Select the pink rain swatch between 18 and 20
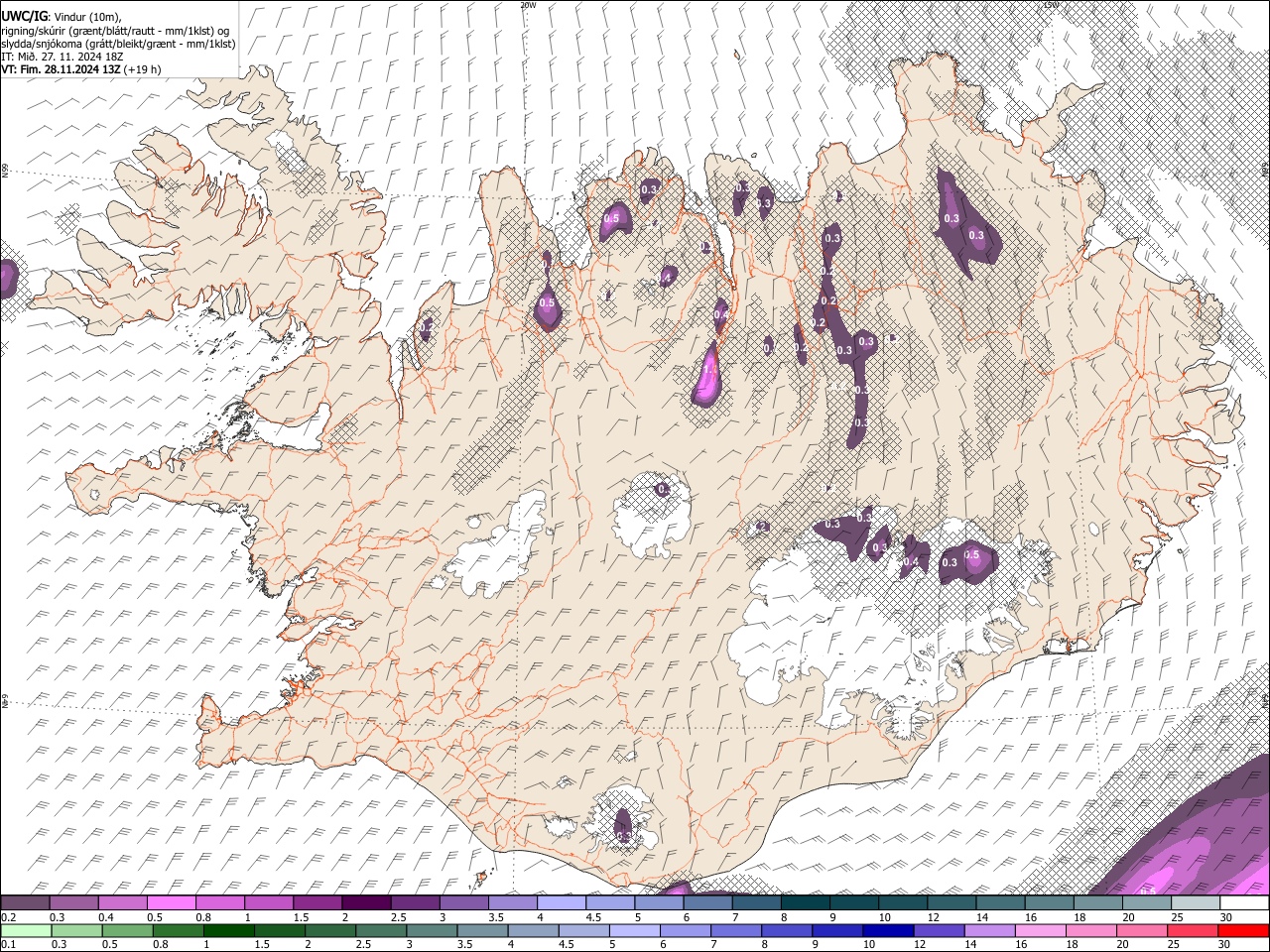 (x=1090, y=931)
